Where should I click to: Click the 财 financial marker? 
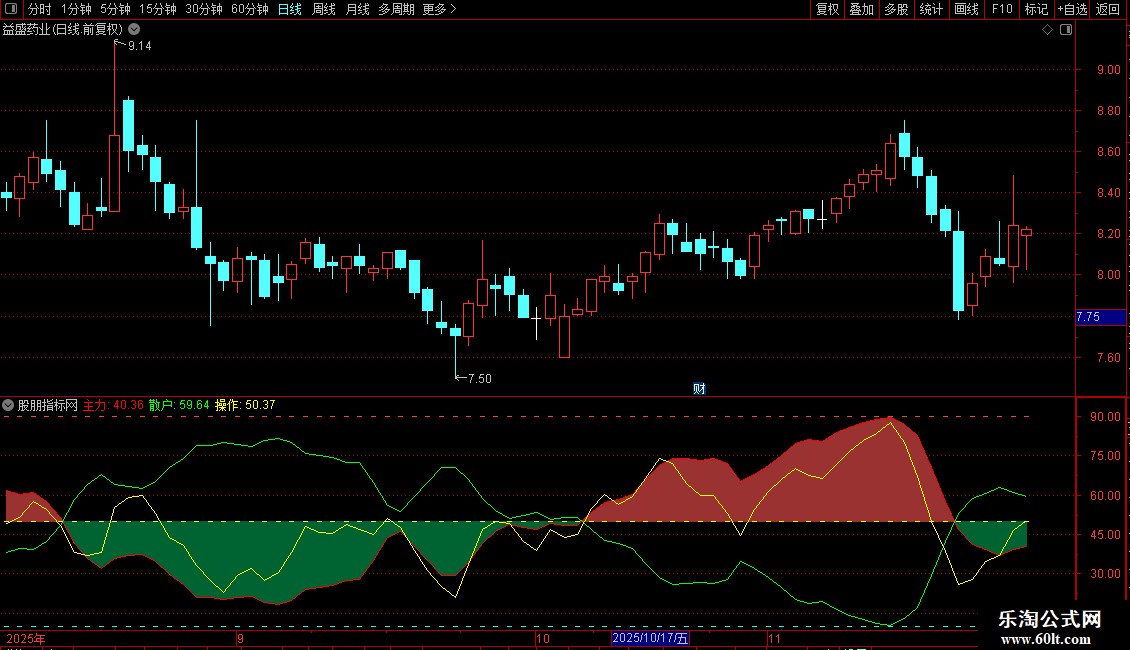coord(699,388)
